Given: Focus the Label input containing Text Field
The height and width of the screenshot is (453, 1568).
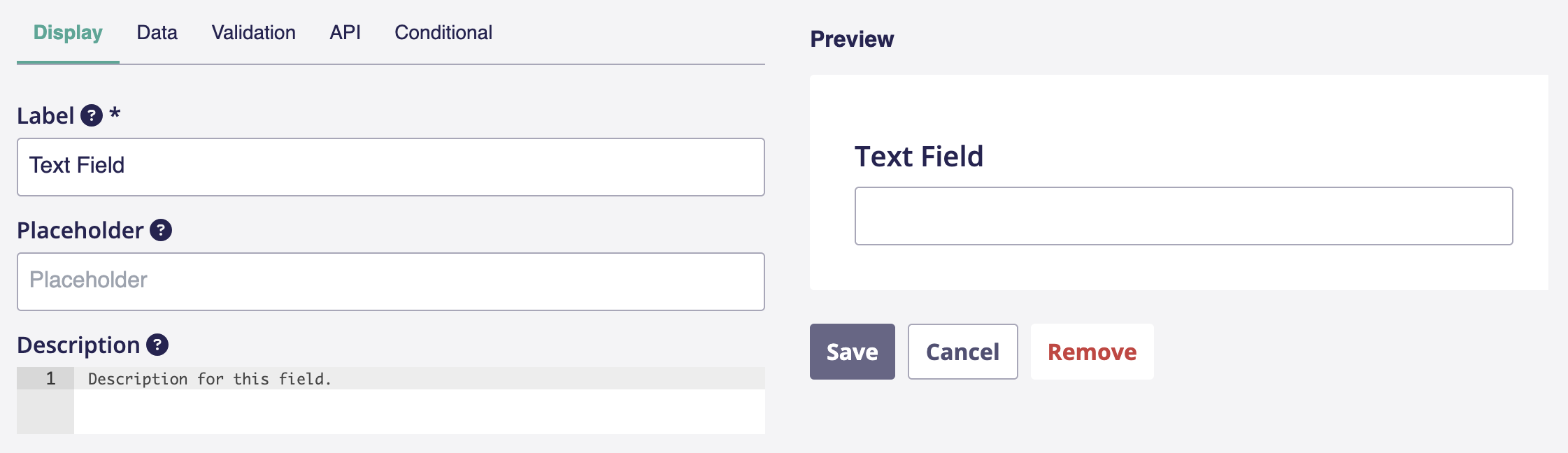Looking at the screenshot, I should point(390,166).
